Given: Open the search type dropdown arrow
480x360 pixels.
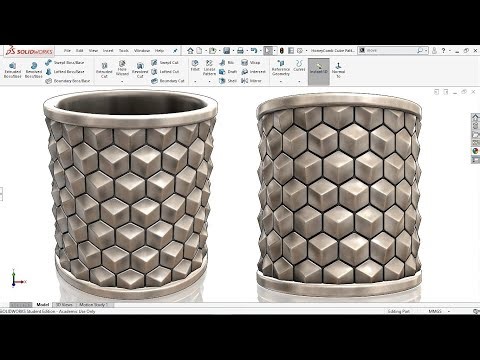Looking at the screenshot, I should pyautogui.click(x=426, y=51).
